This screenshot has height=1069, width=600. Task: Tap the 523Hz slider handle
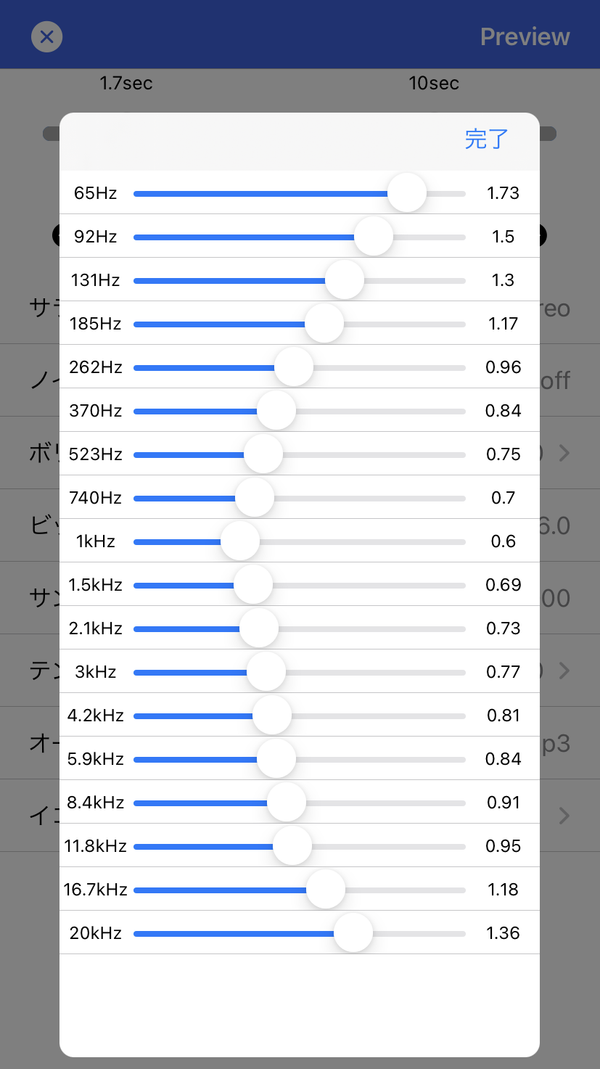tap(263, 455)
